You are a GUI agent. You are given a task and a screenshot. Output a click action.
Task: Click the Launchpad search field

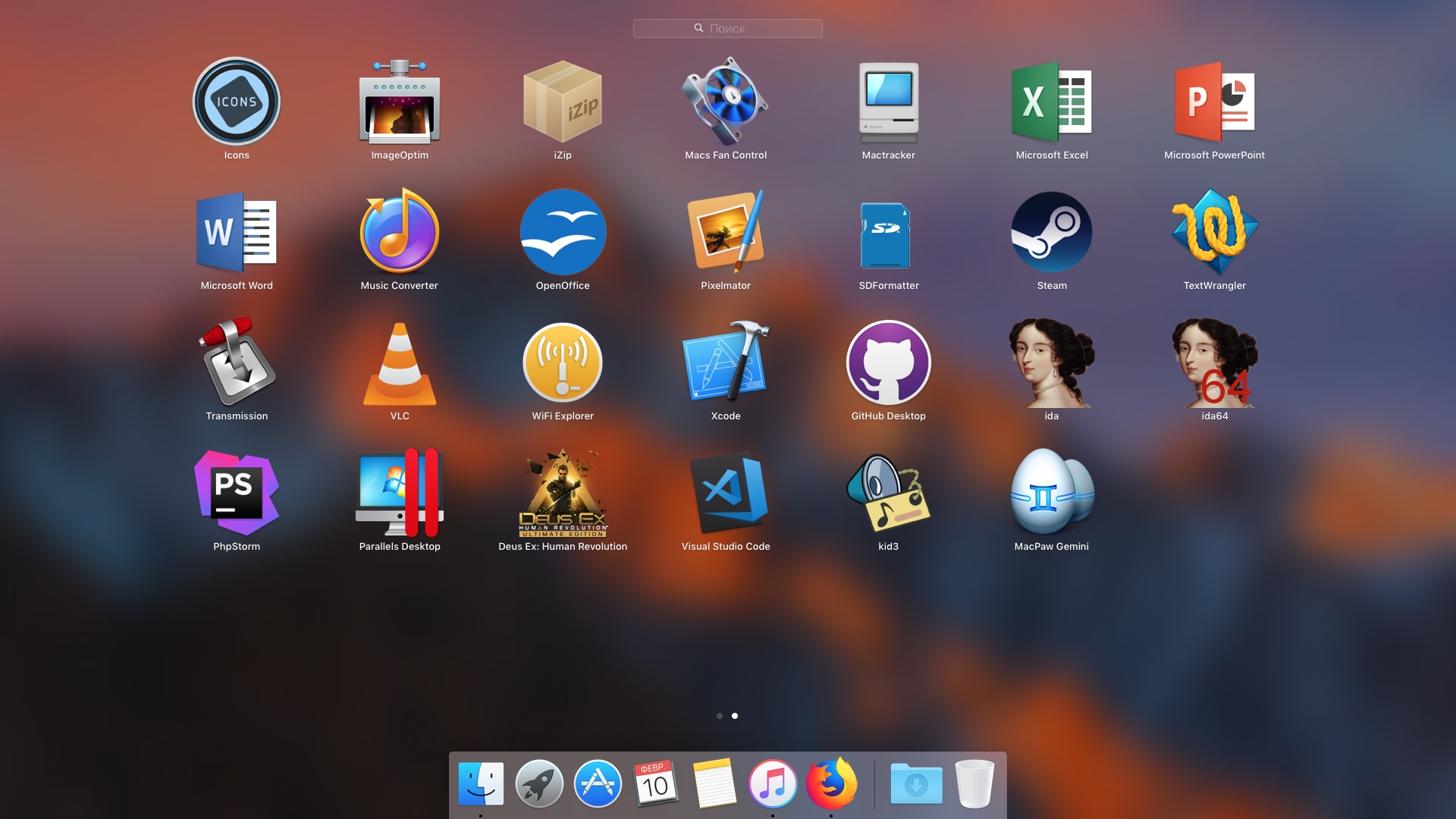[x=728, y=28]
